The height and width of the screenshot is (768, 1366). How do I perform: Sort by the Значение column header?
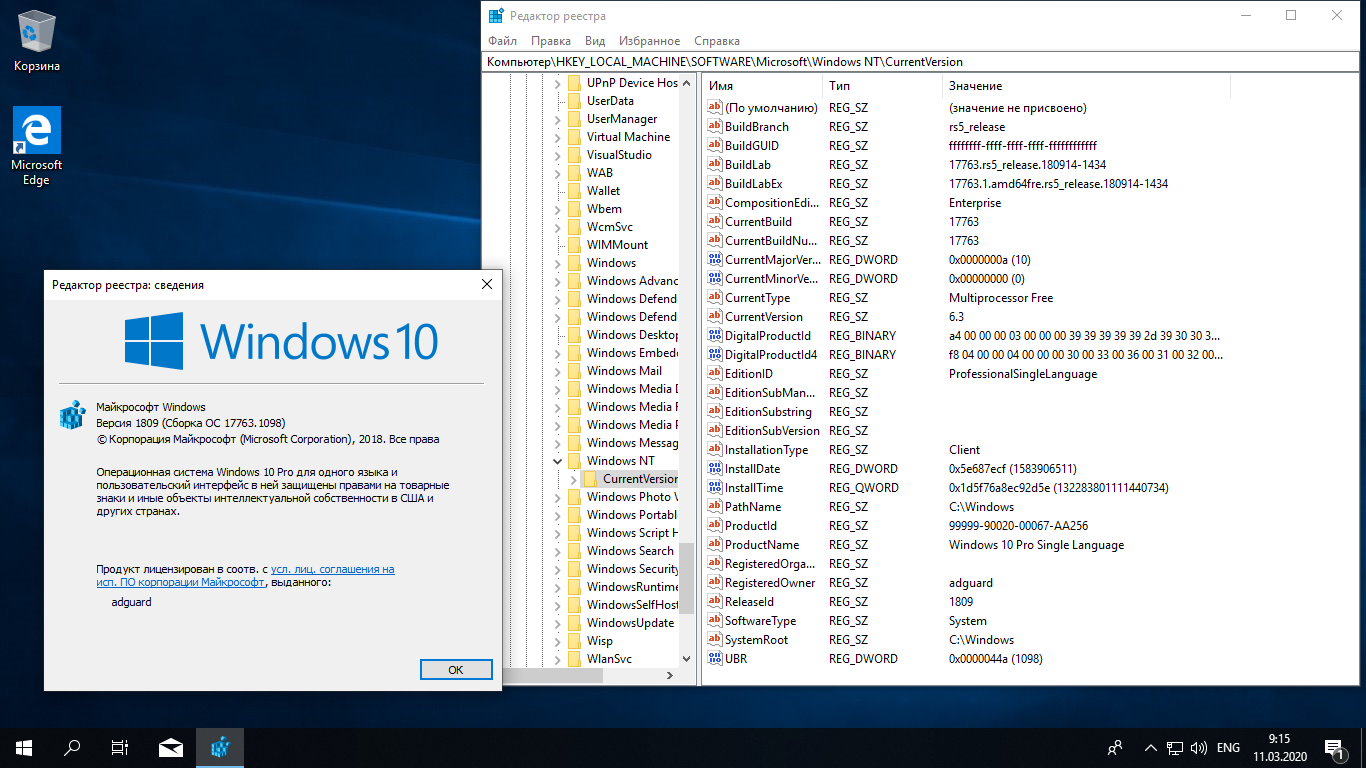1086,86
